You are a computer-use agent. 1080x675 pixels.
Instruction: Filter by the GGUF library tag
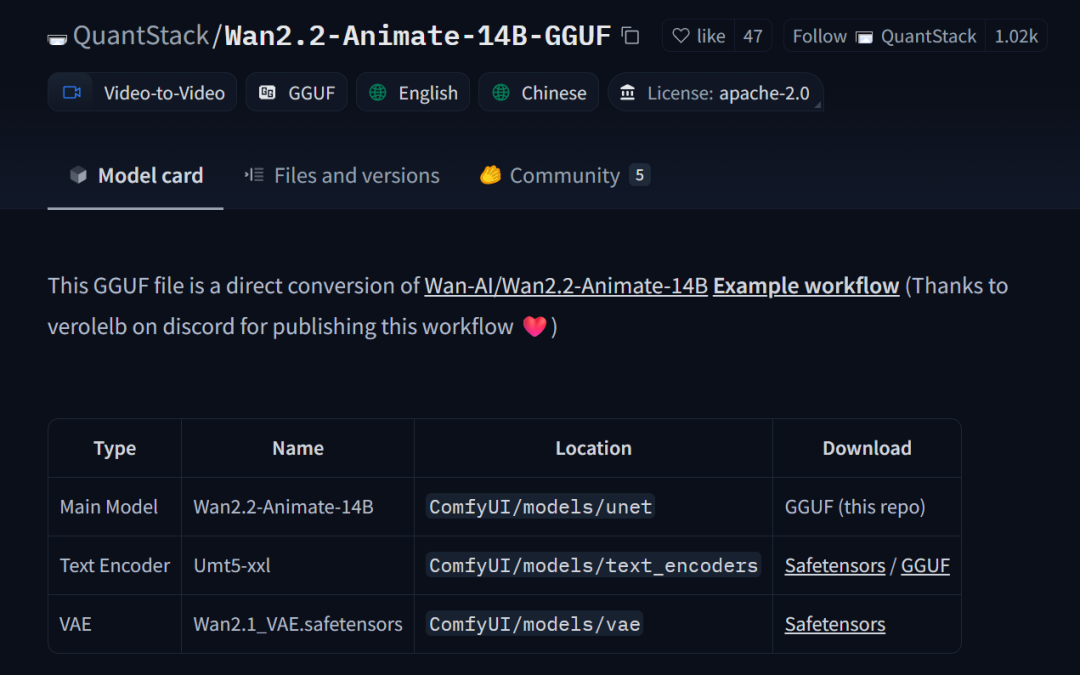click(x=296, y=92)
